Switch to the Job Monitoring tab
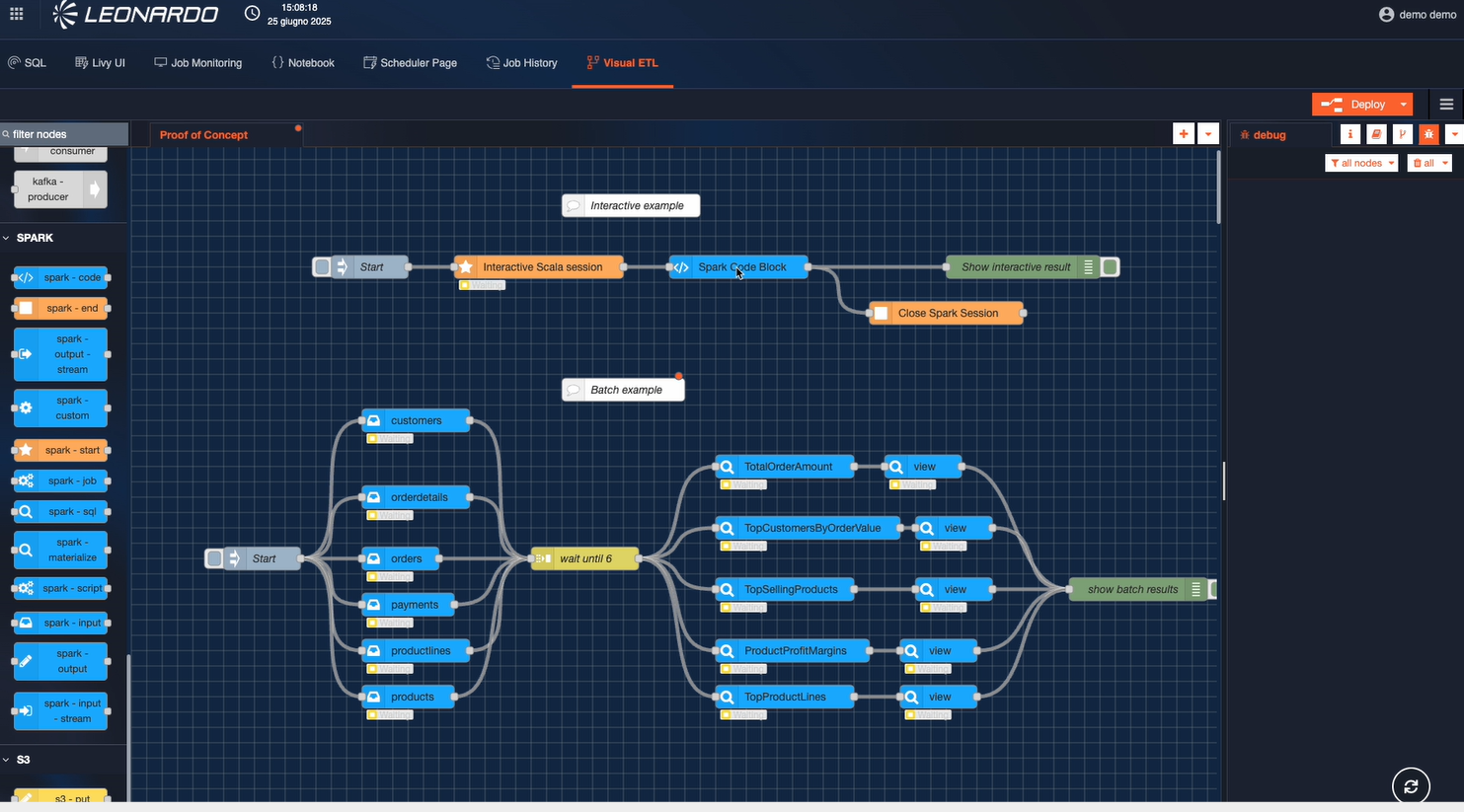Screen dimensions: 1464x812 197,63
